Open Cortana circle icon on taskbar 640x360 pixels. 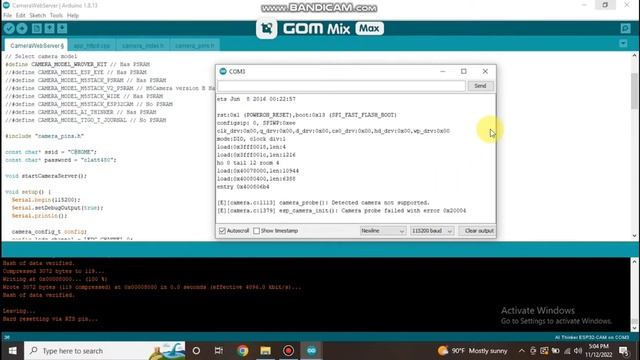(x=196, y=351)
